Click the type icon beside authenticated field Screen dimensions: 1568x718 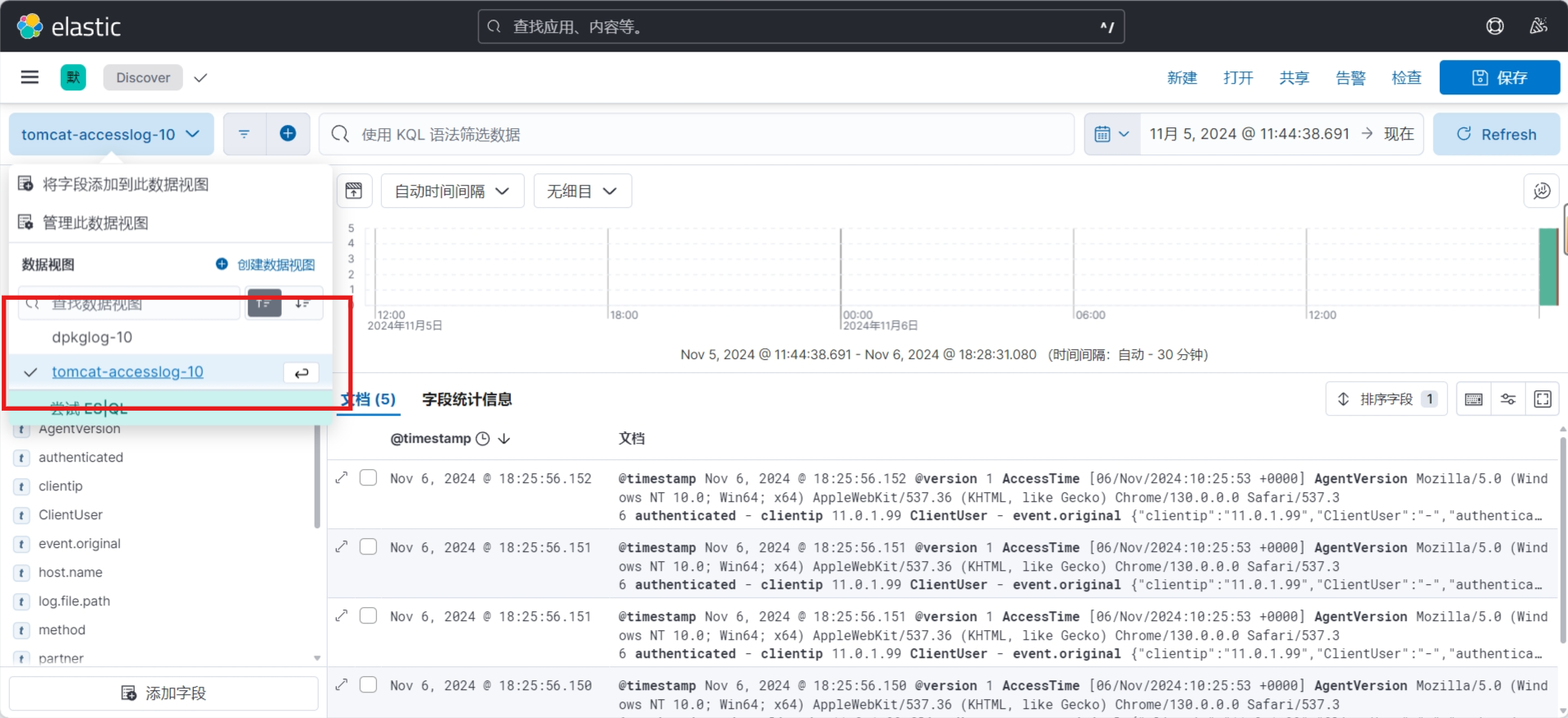coord(21,458)
